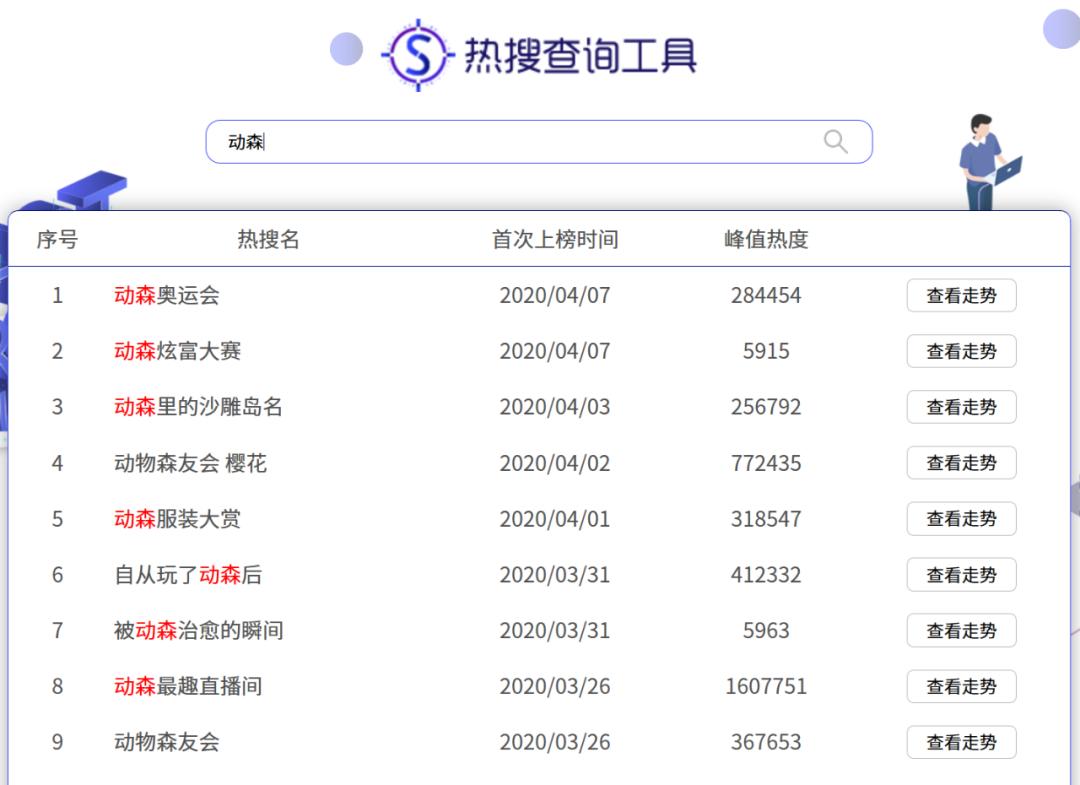Click the man with laptop illustration
The image size is (1080, 785).
coord(986,162)
